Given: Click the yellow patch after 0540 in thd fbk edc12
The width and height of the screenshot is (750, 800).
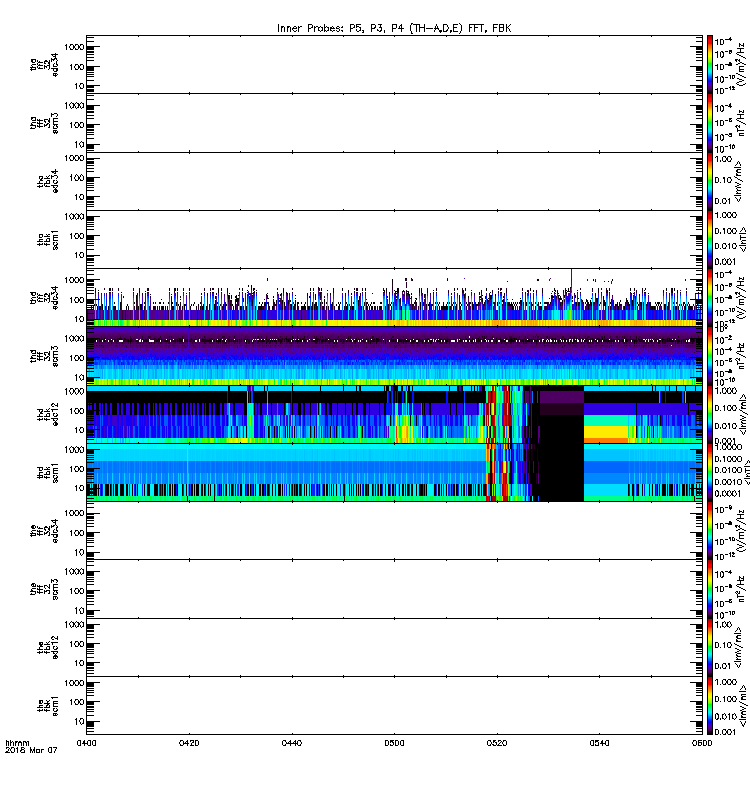Looking at the screenshot, I should [x=606, y=432].
